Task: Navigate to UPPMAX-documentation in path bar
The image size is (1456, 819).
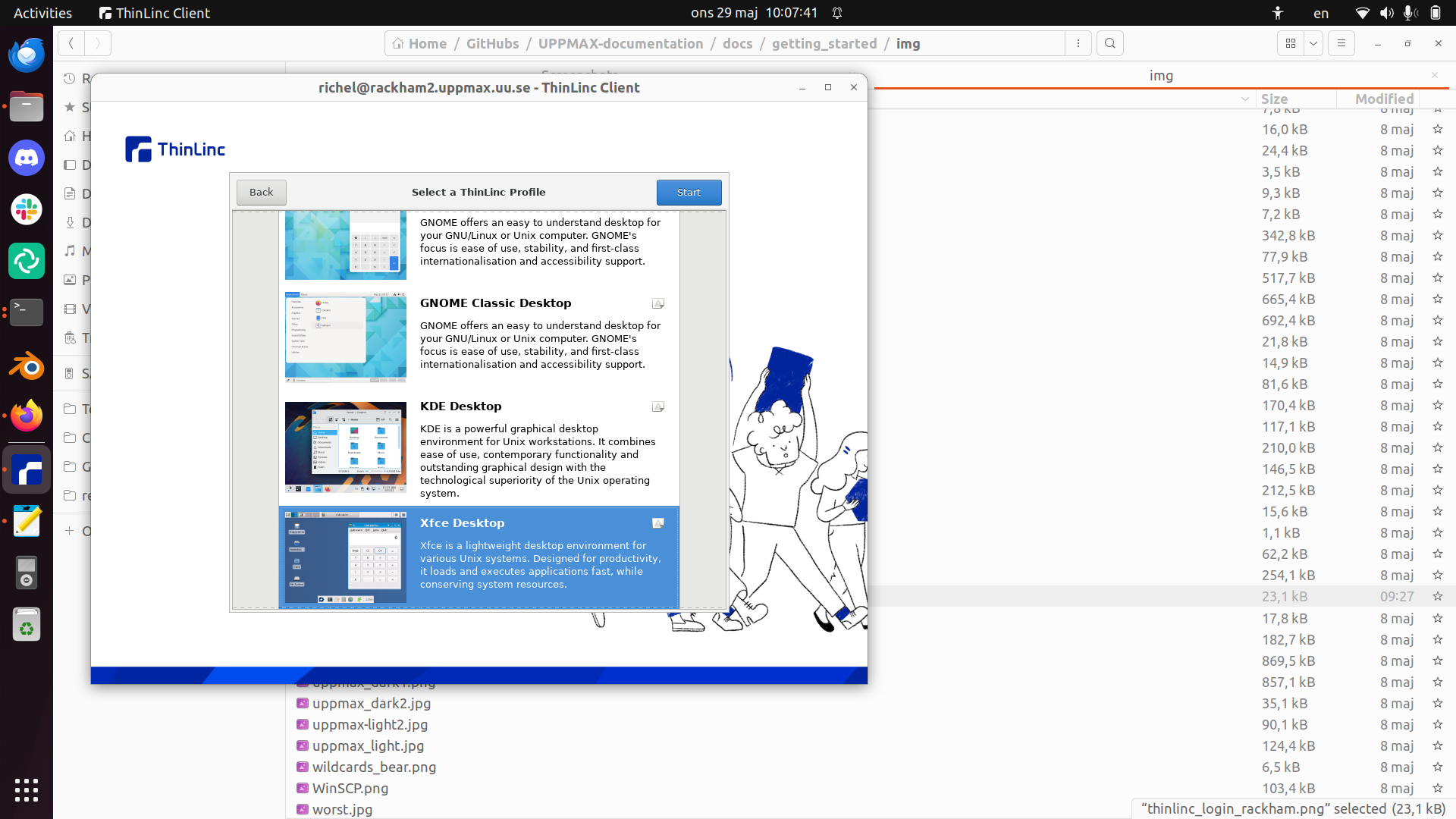Action: [x=620, y=44]
